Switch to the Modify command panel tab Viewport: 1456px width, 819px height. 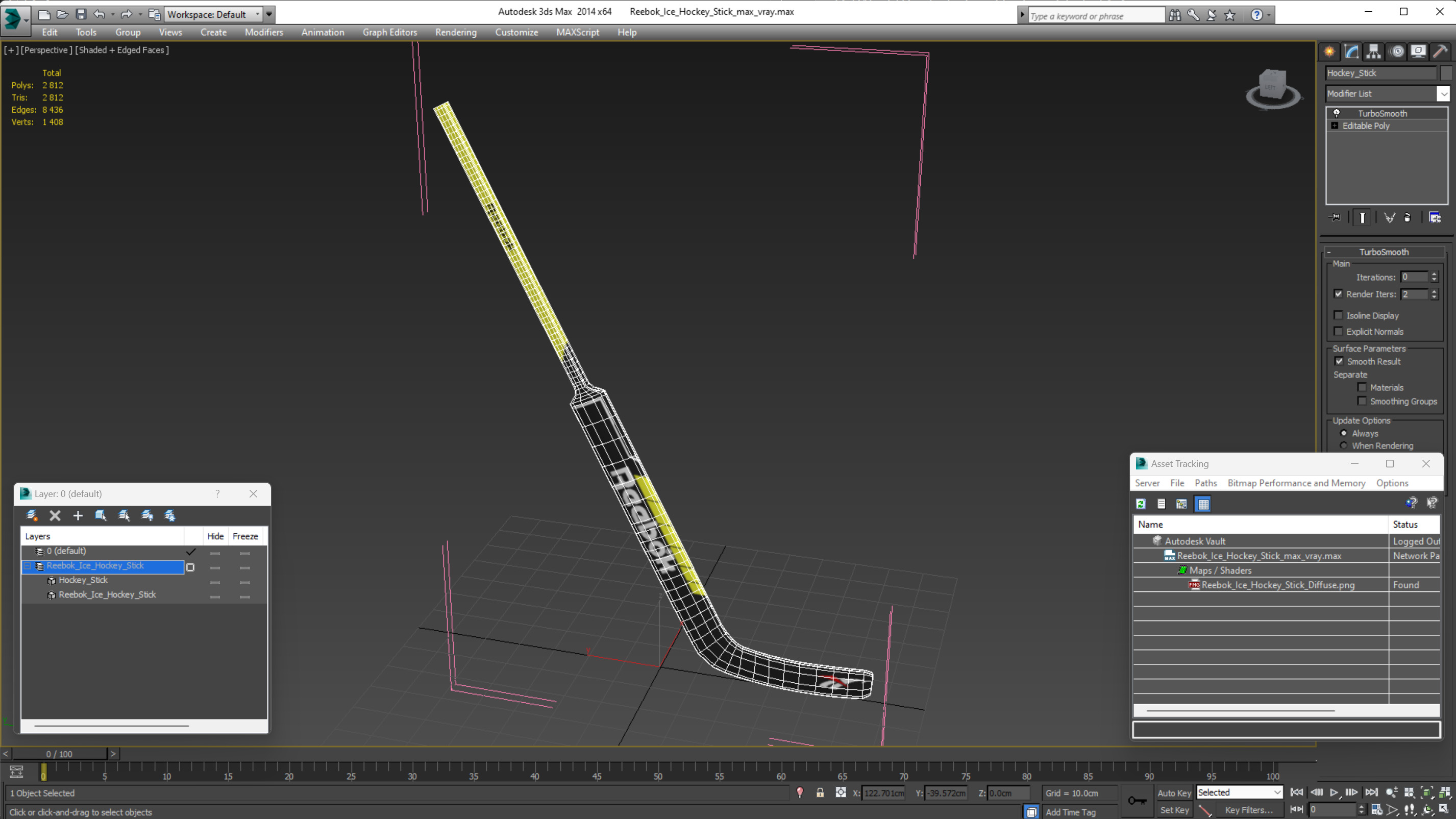point(1351,52)
